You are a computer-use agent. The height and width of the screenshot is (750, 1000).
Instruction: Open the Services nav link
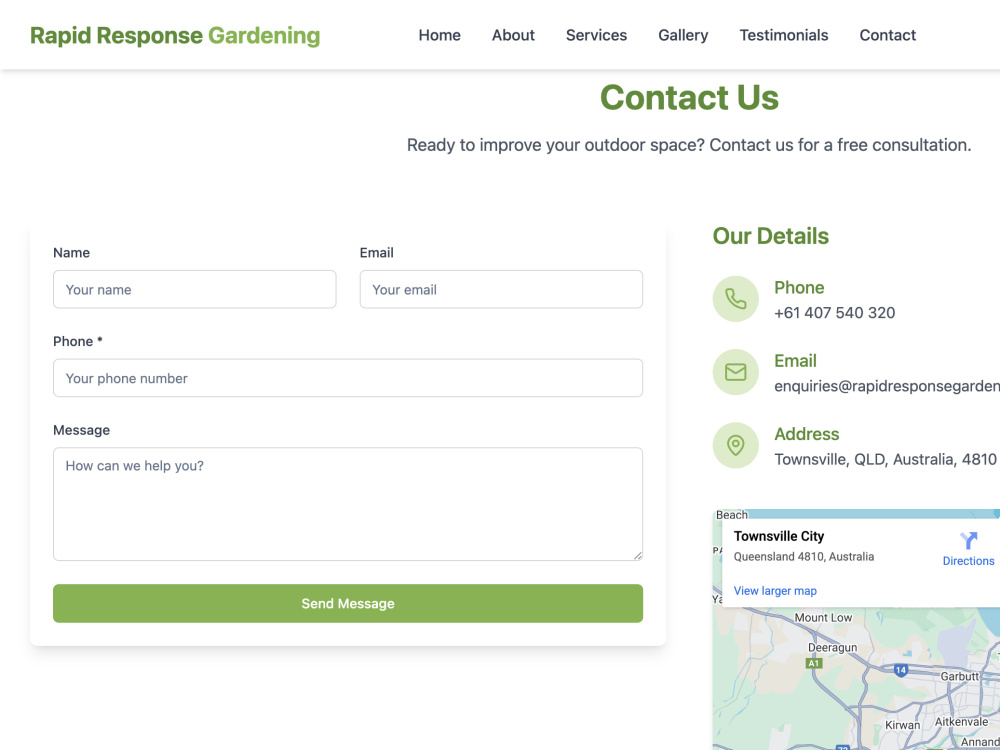coord(596,35)
